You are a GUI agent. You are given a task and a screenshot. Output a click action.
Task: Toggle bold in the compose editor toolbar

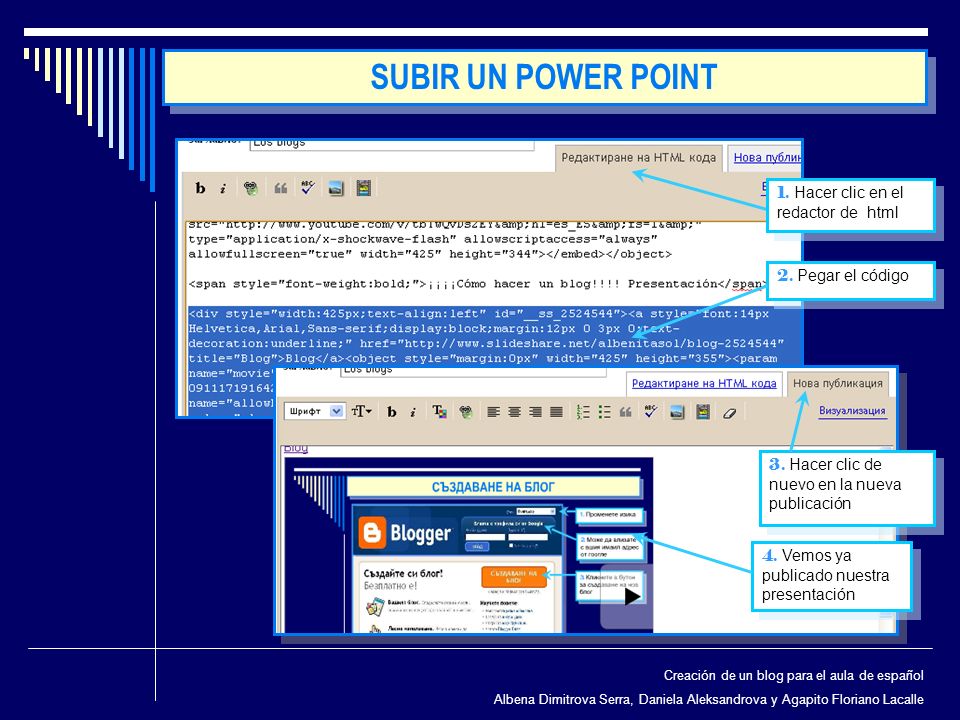coord(392,411)
